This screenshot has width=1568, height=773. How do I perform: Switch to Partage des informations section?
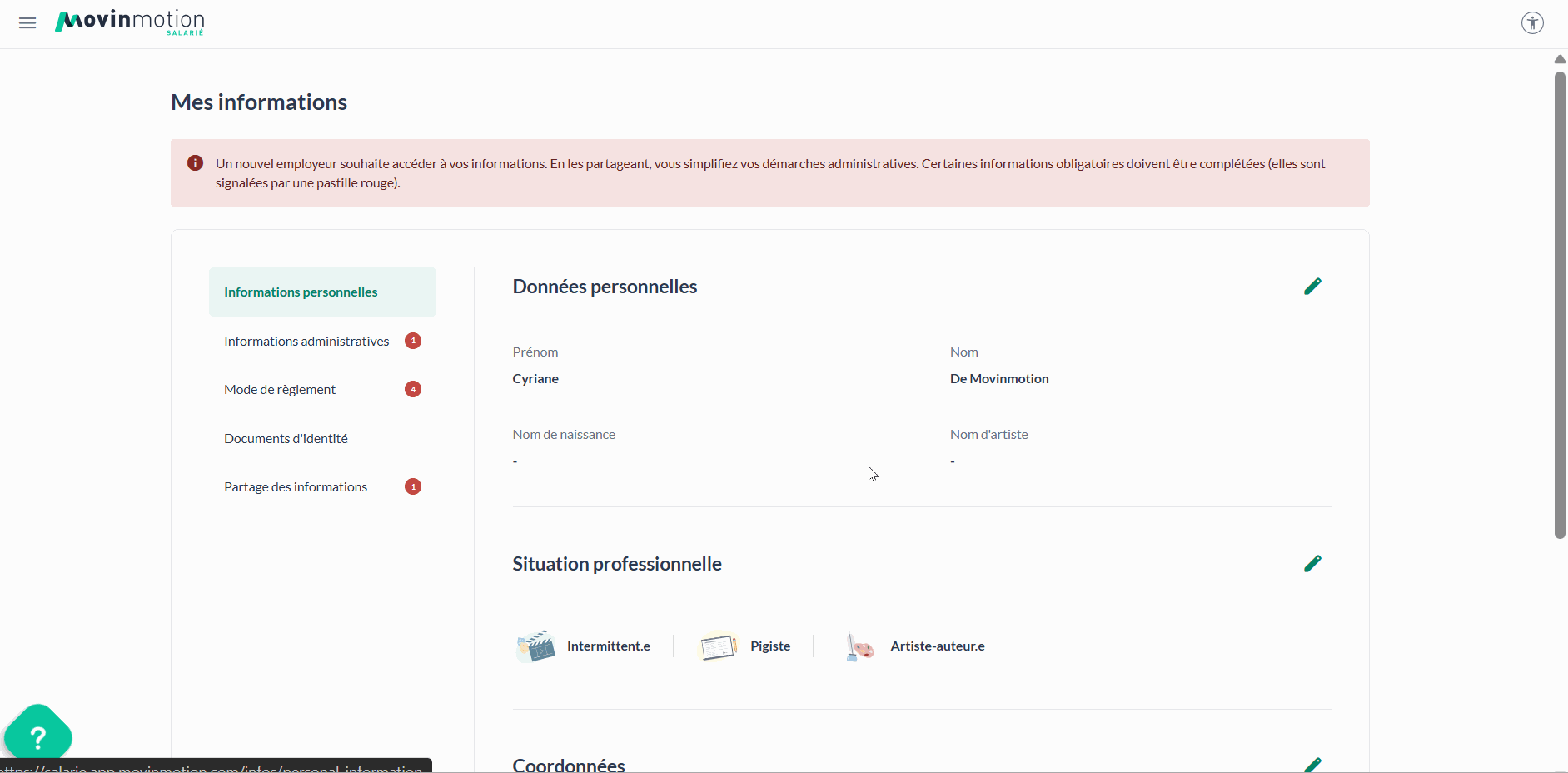pyautogui.click(x=296, y=487)
